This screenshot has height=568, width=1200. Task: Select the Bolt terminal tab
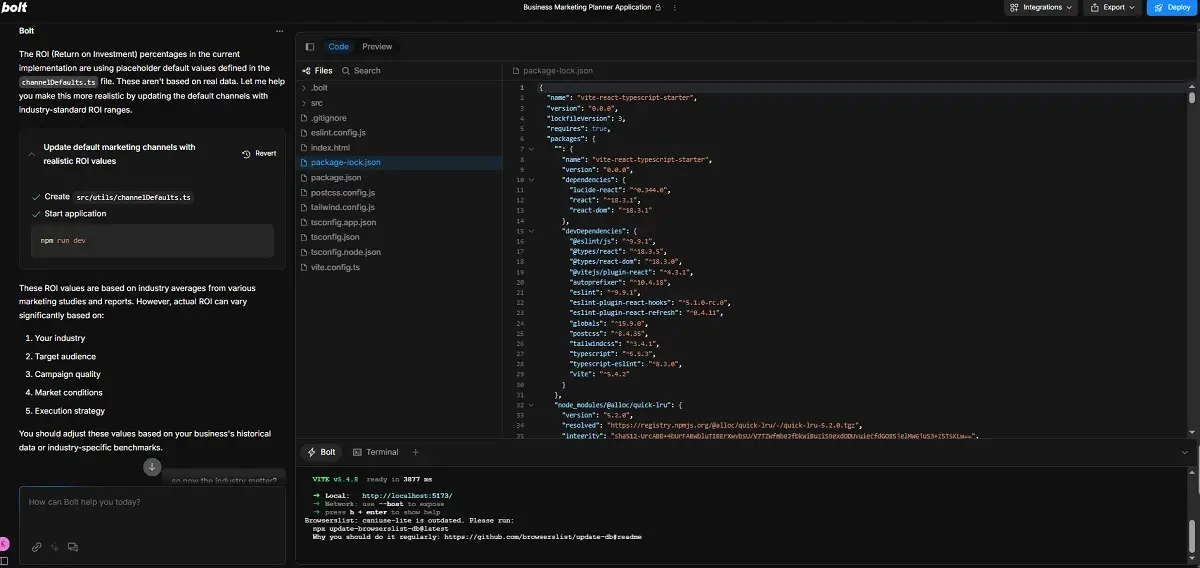point(321,452)
